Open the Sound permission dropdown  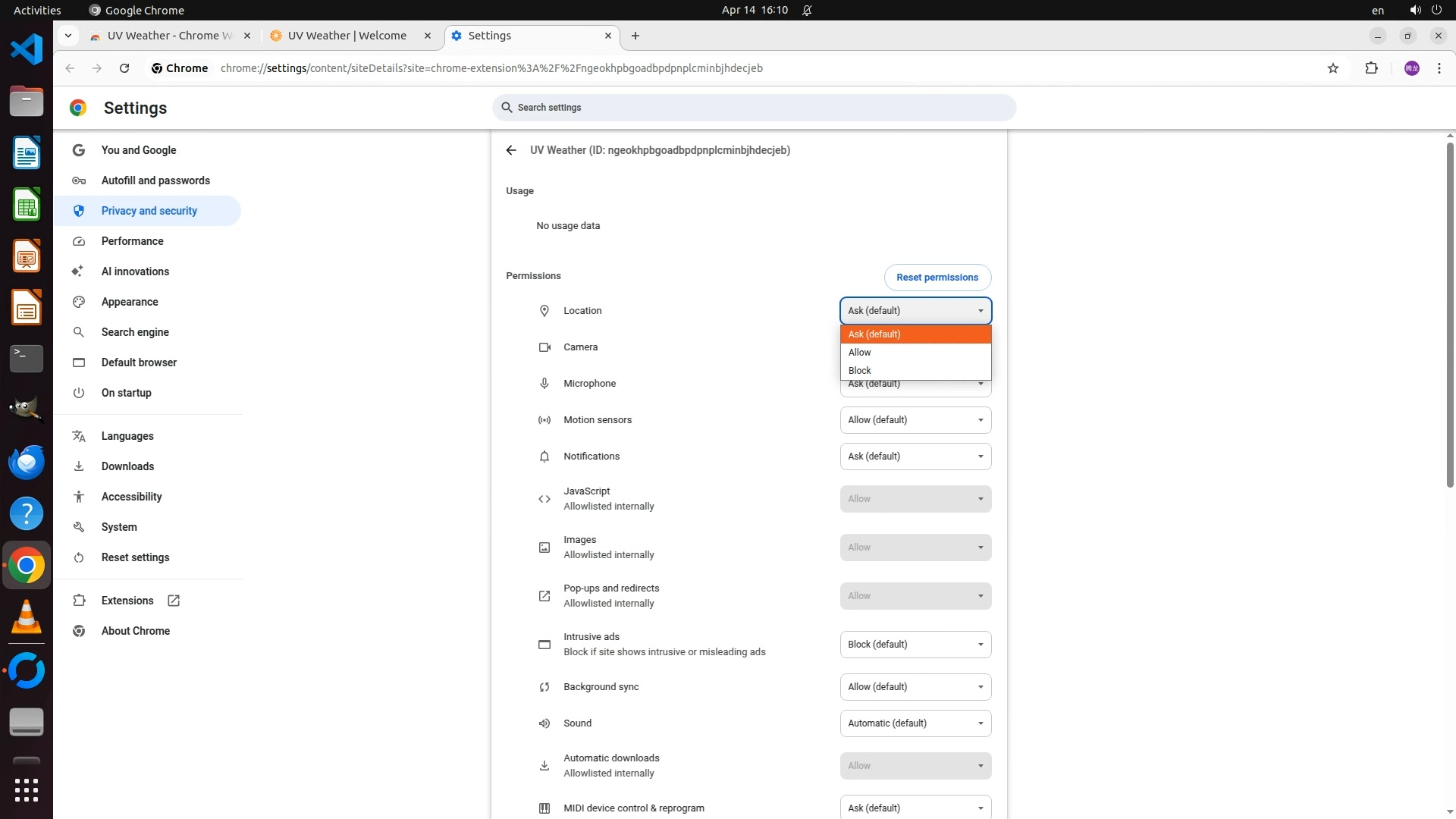tap(915, 723)
